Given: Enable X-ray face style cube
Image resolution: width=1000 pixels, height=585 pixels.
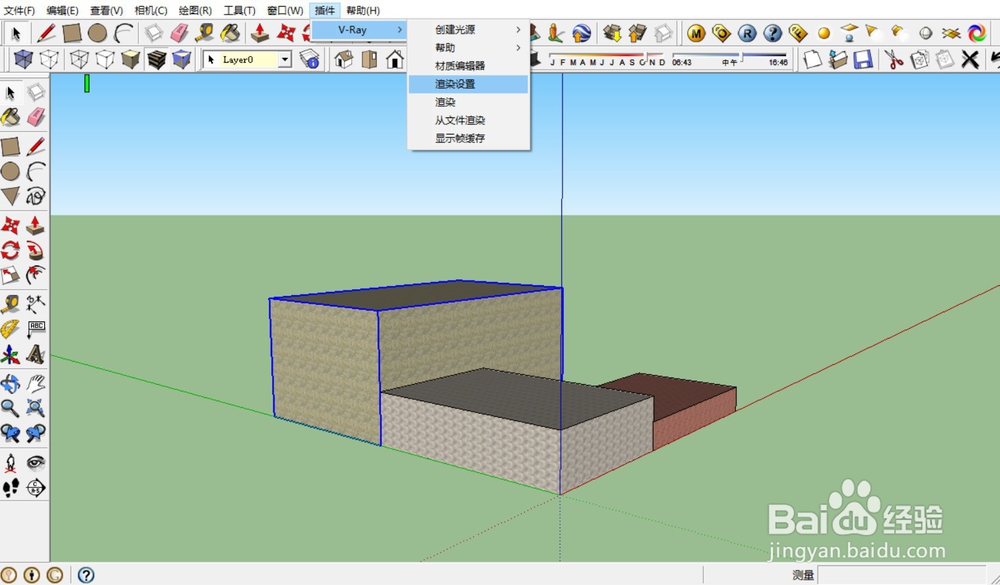Looking at the screenshot, I should [x=24, y=59].
